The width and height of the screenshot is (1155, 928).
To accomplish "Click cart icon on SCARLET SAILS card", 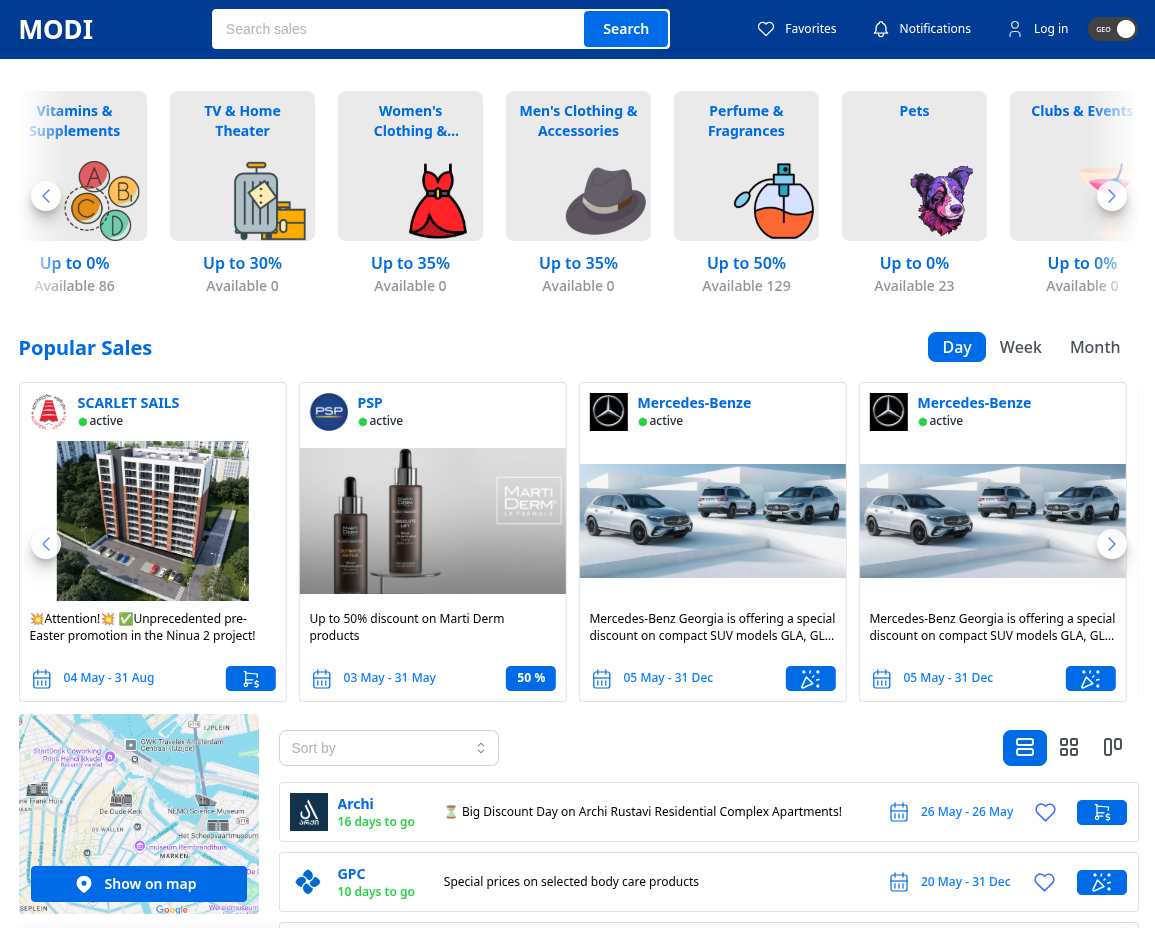I will 250,678.
